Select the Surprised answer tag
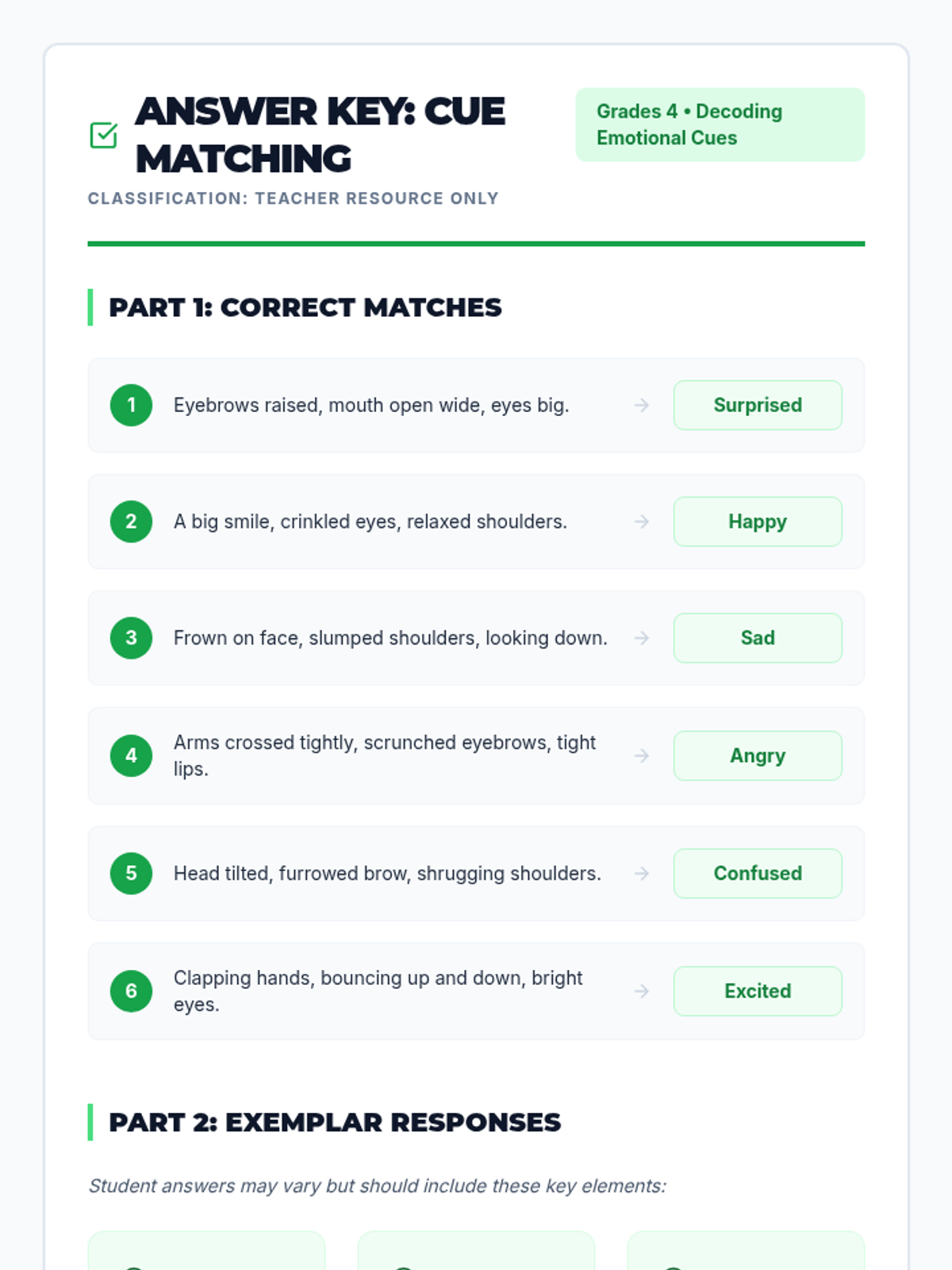 (758, 405)
